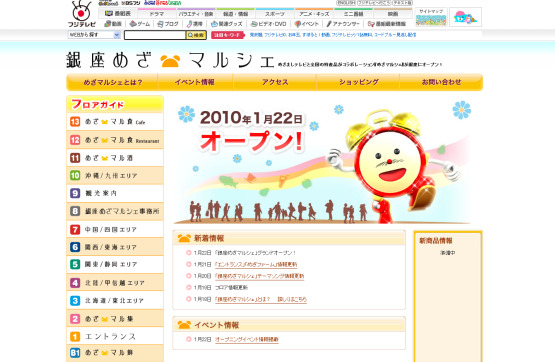Open the ショッピング menu item
The image size is (555, 362).
coord(359,82)
